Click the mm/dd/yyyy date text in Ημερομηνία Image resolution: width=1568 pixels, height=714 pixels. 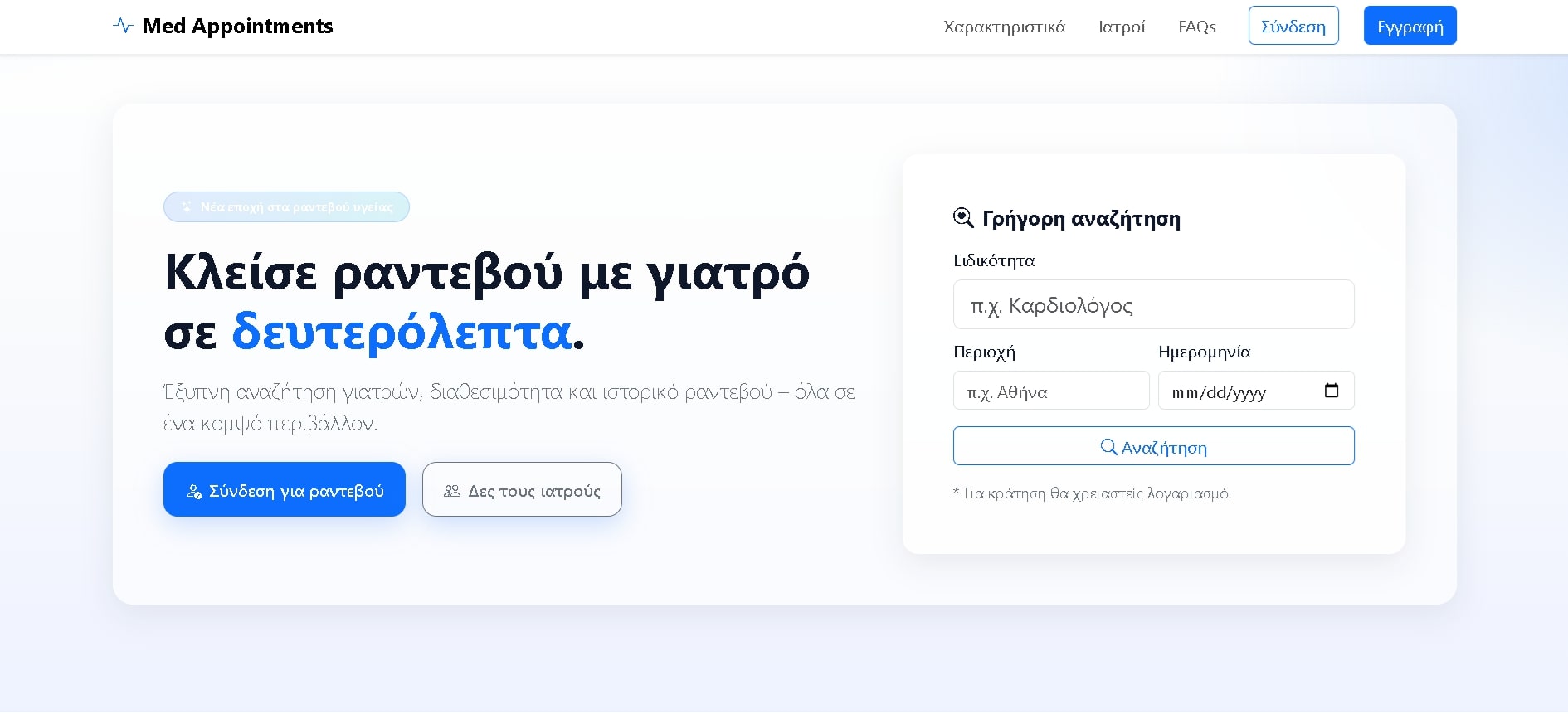coord(1218,392)
